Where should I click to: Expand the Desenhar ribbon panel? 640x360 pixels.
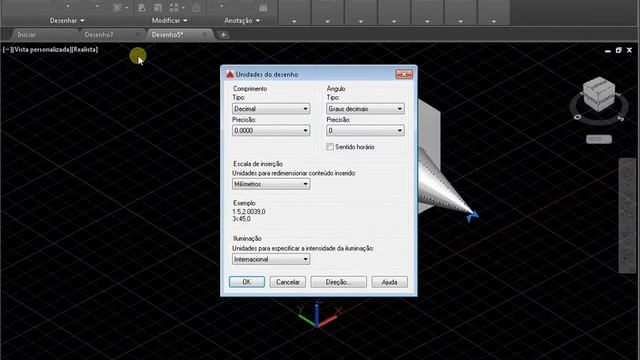click(x=67, y=20)
